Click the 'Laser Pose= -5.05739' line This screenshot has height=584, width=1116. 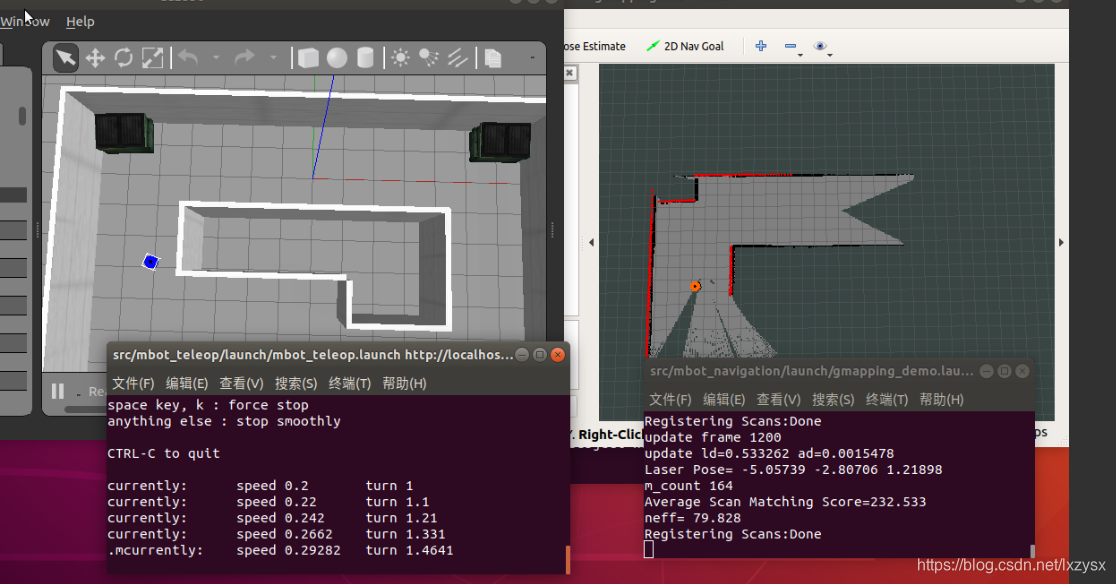793,469
